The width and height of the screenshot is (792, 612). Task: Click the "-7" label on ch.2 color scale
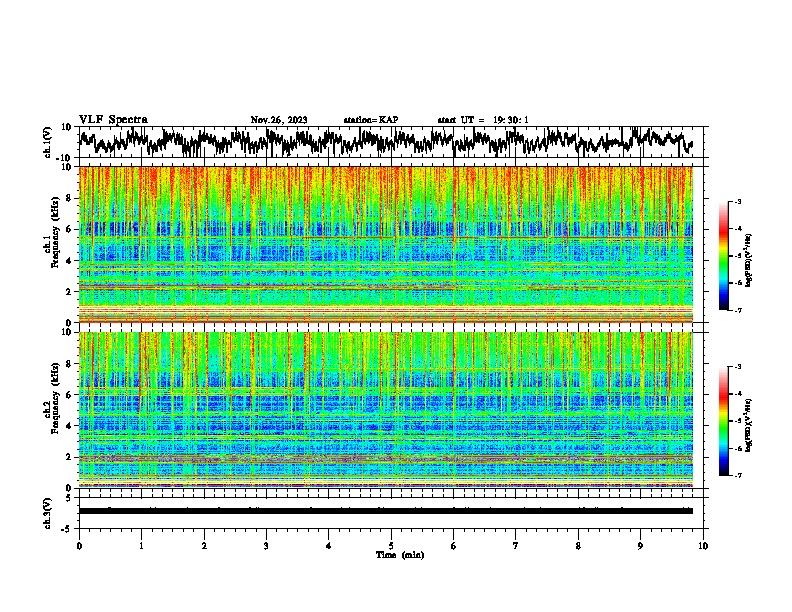738,475
